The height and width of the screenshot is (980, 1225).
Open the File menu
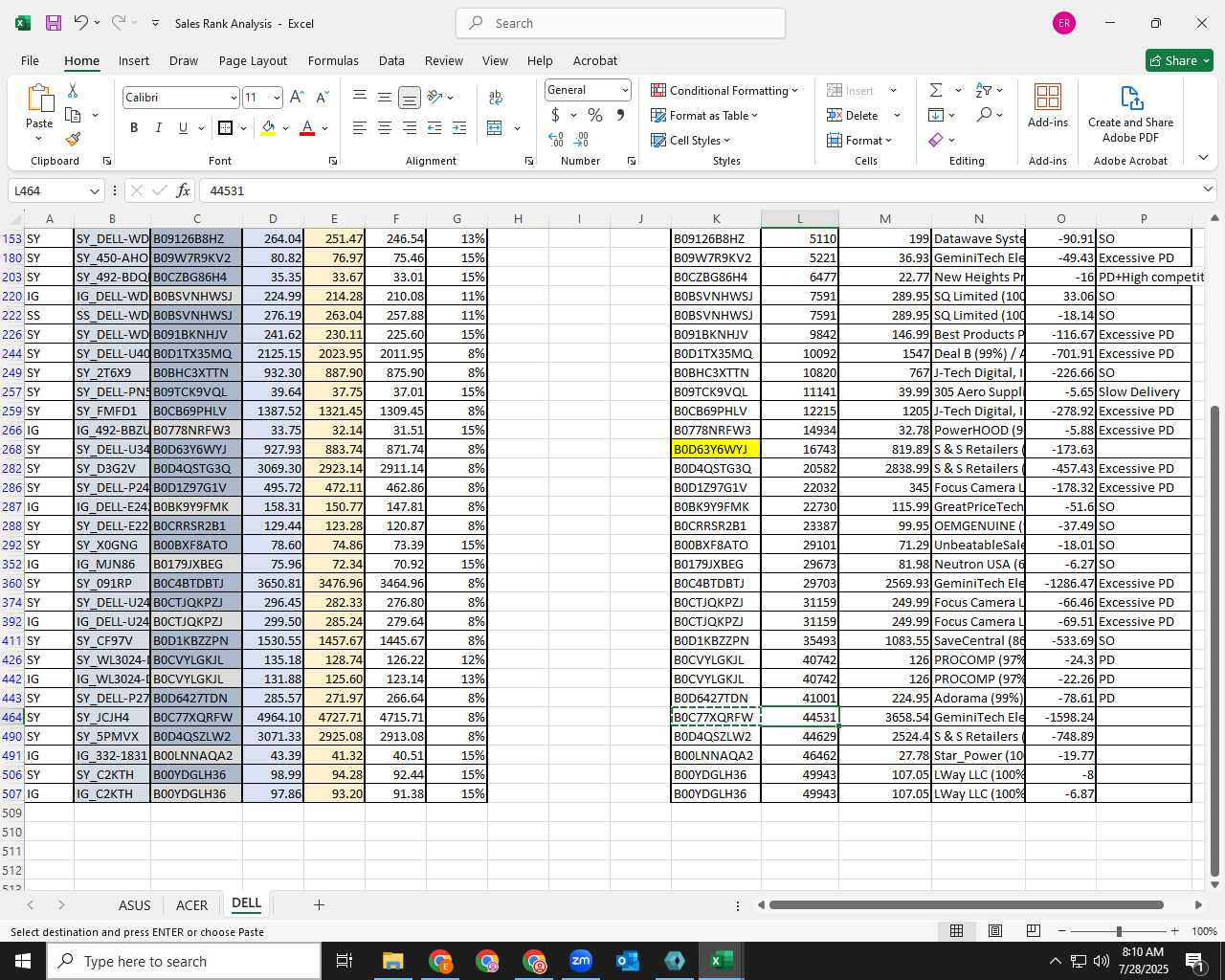pyautogui.click(x=30, y=60)
